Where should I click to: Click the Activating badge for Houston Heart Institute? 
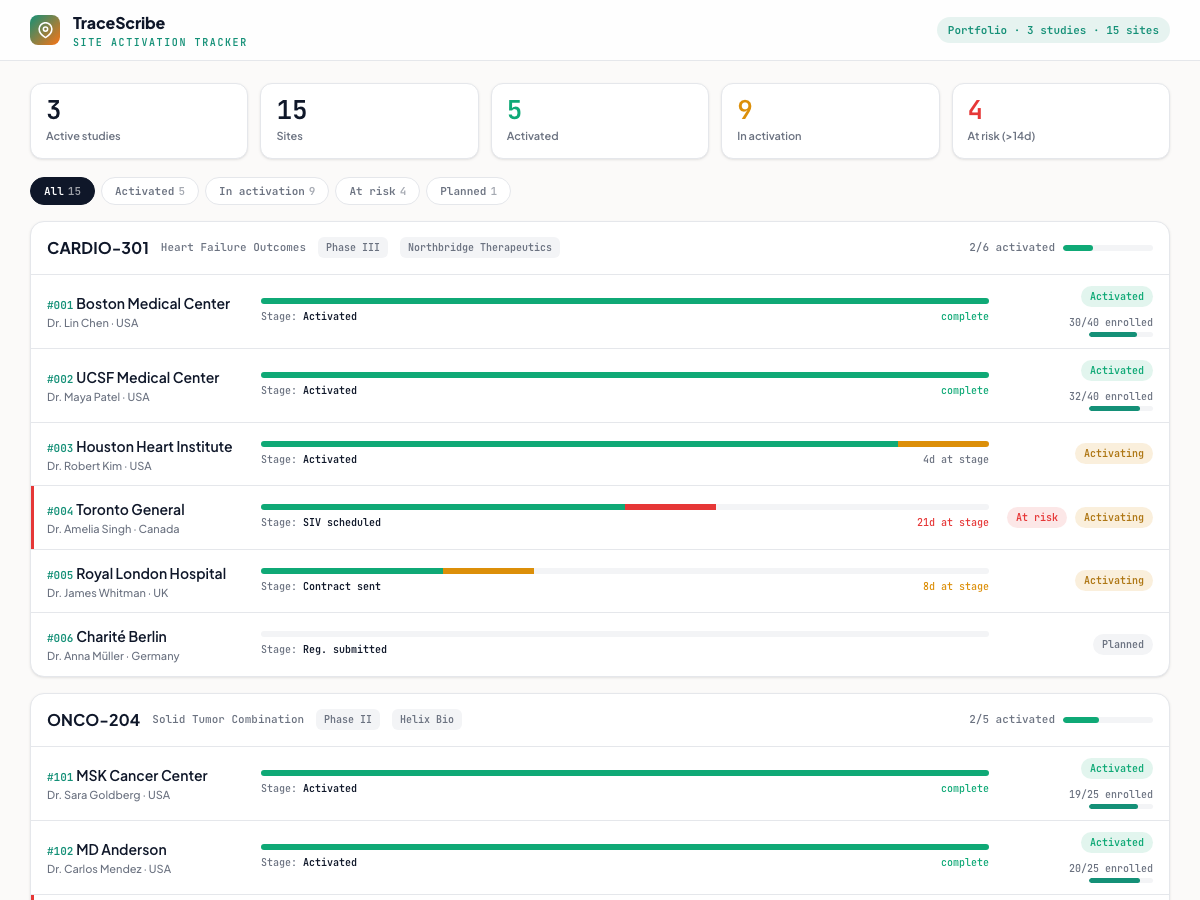click(1114, 453)
